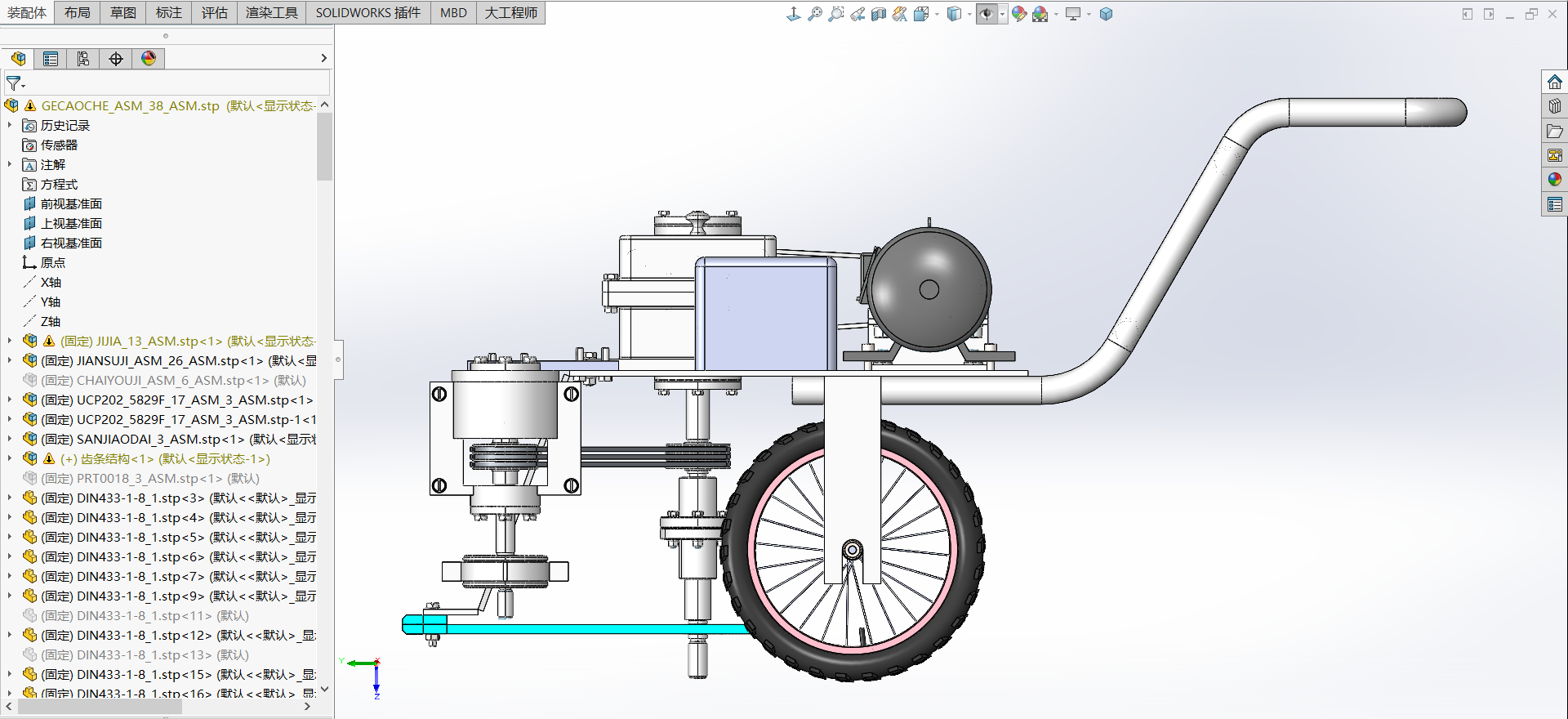Viewport: 1568px width, 719px height.
Task: Open SOLIDWORKS Resources home pane
Action: click(x=1554, y=83)
